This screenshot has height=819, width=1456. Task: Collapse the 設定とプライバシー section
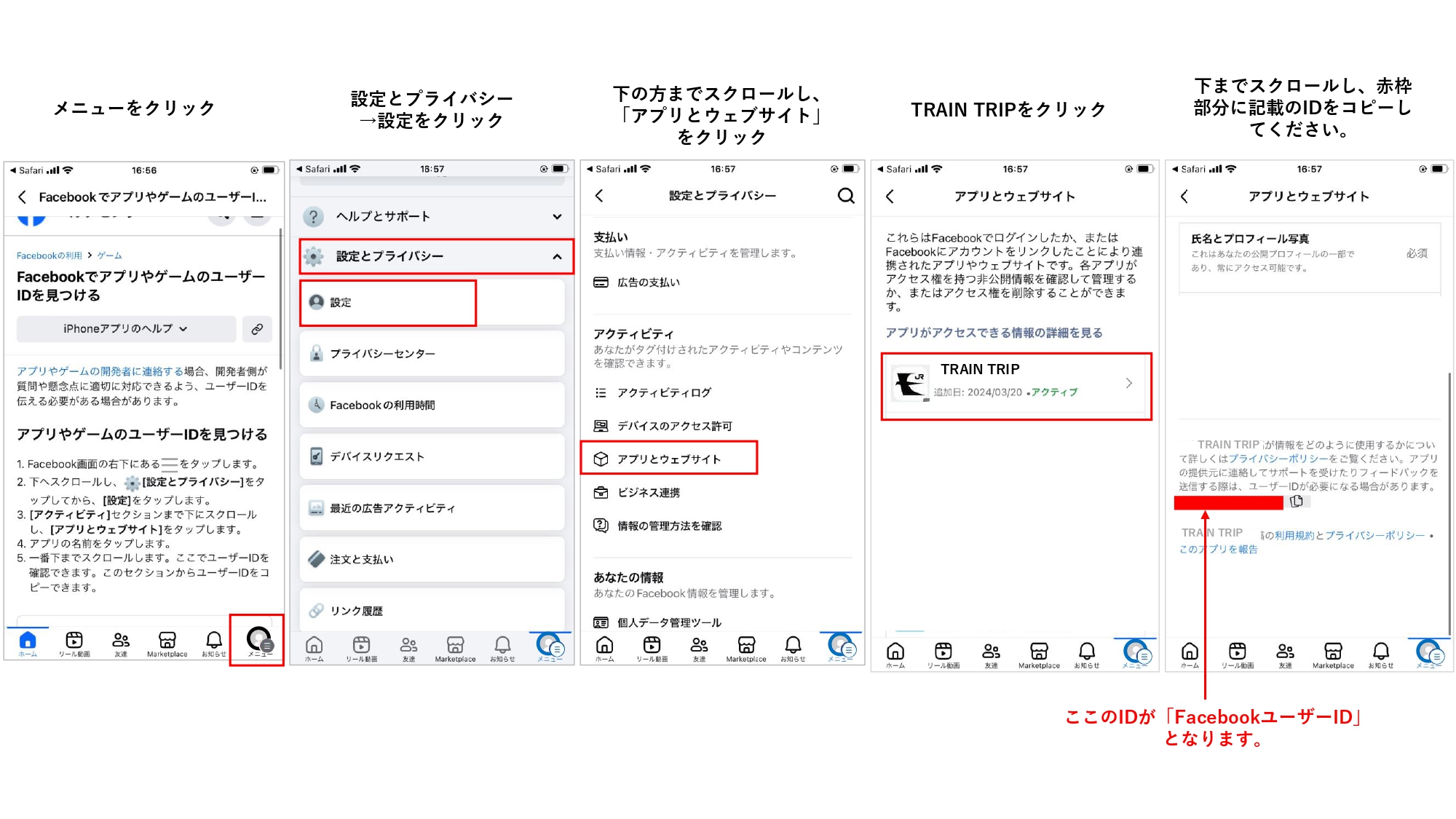pyautogui.click(x=437, y=256)
